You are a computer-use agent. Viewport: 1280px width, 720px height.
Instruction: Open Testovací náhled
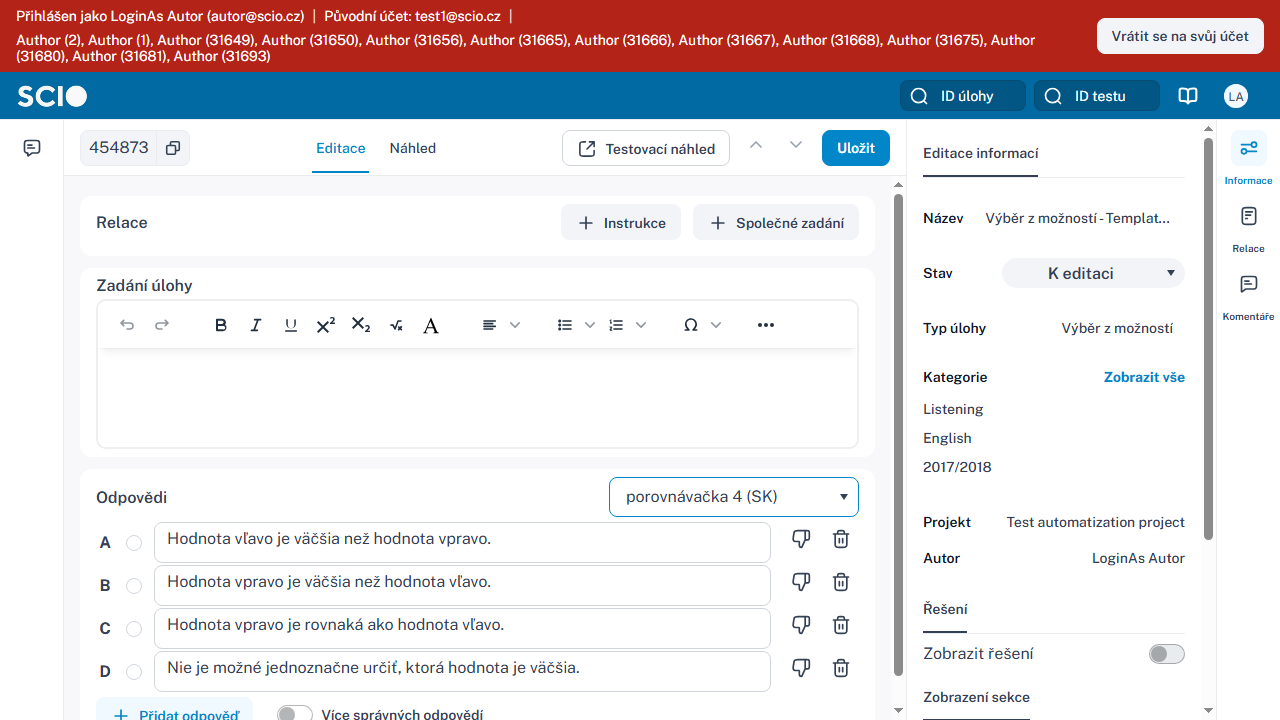(646, 148)
